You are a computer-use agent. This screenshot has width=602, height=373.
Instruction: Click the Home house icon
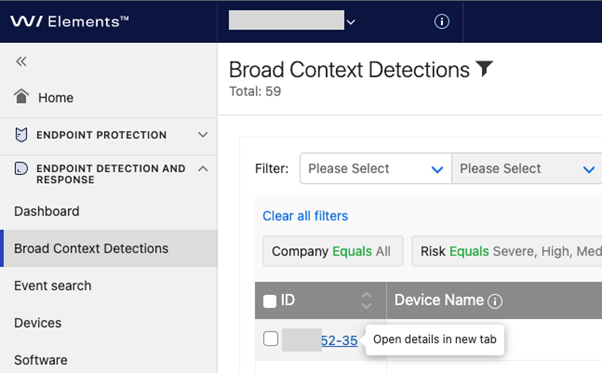pos(22,96)
